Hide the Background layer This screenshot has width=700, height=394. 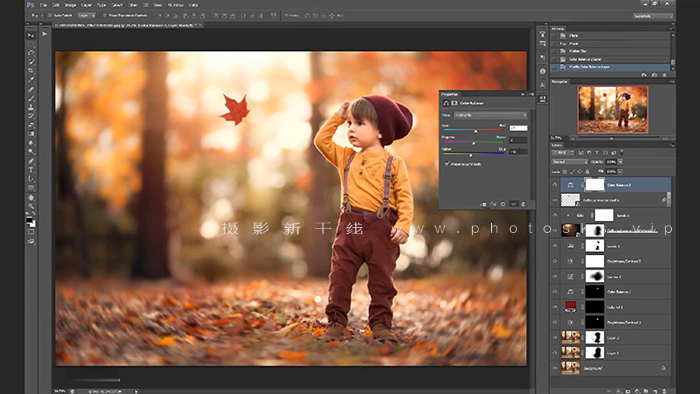(x=555, y=368)
